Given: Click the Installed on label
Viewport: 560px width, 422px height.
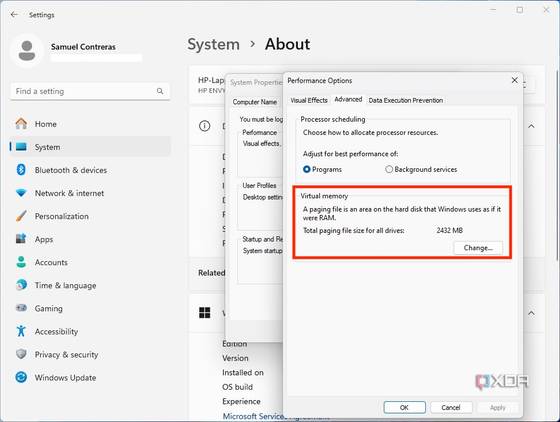Looking at the screenshot, I should point(243,373).
